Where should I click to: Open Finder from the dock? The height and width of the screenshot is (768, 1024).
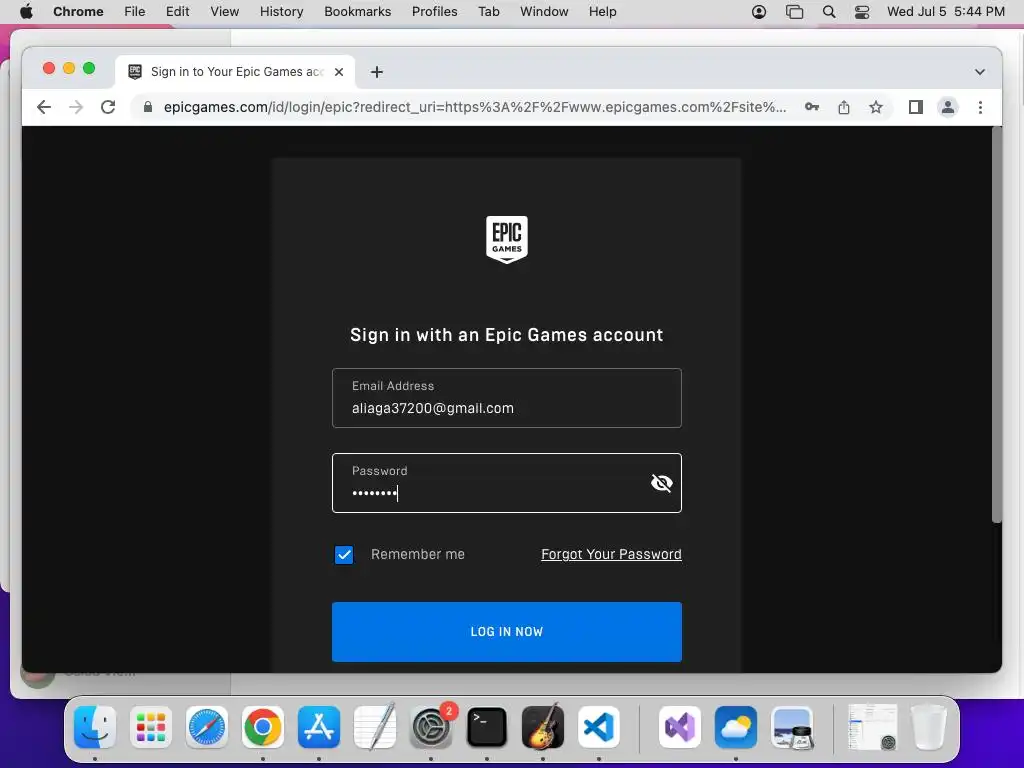tap(95, 727)
